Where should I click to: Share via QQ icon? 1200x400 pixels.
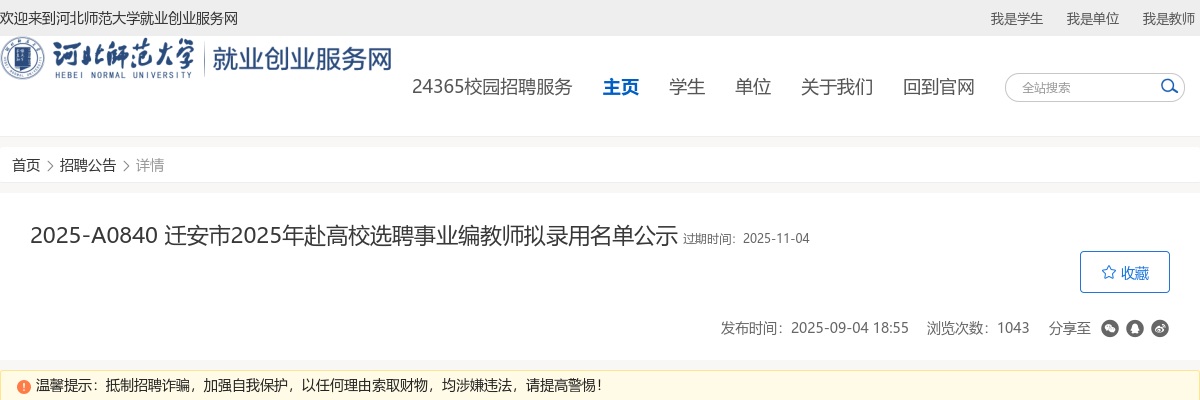tap(1135, 328)
